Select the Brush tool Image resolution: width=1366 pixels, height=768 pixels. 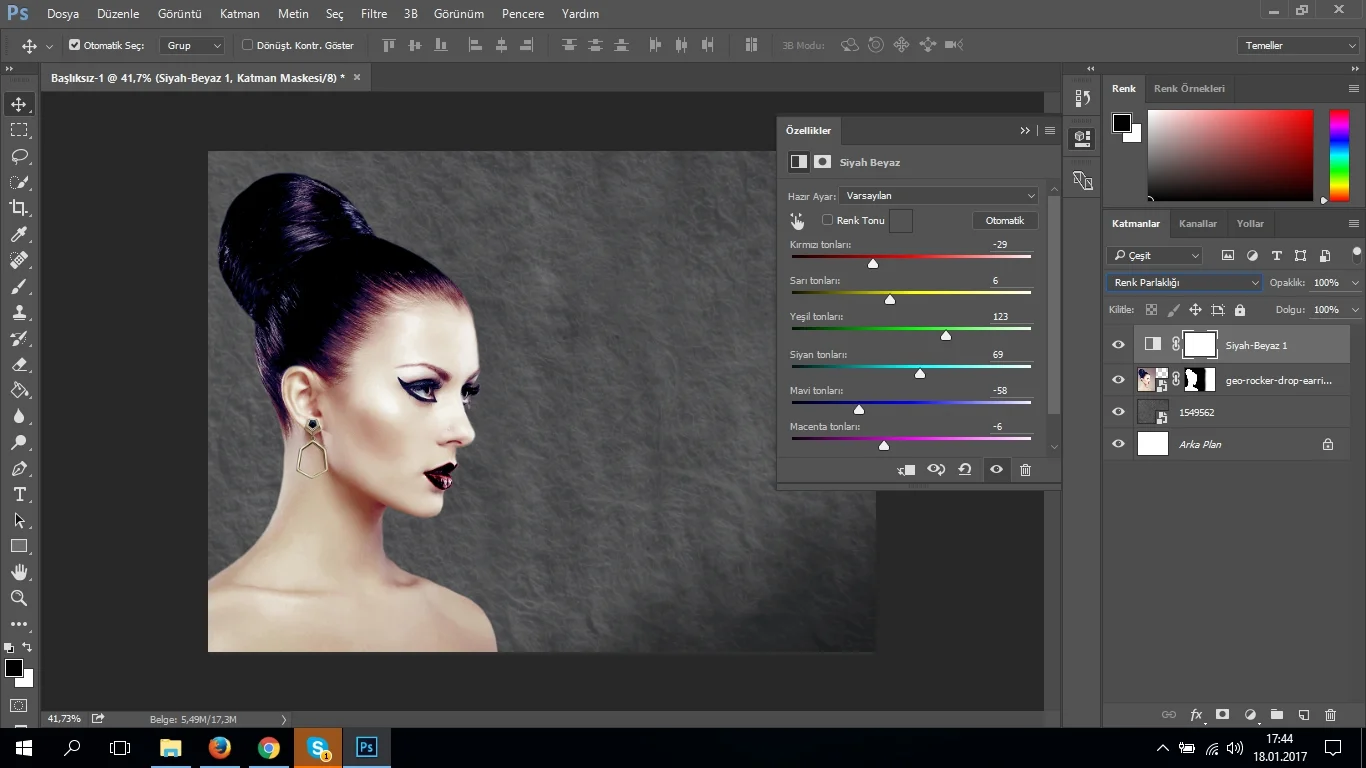[x=19, y=286]
